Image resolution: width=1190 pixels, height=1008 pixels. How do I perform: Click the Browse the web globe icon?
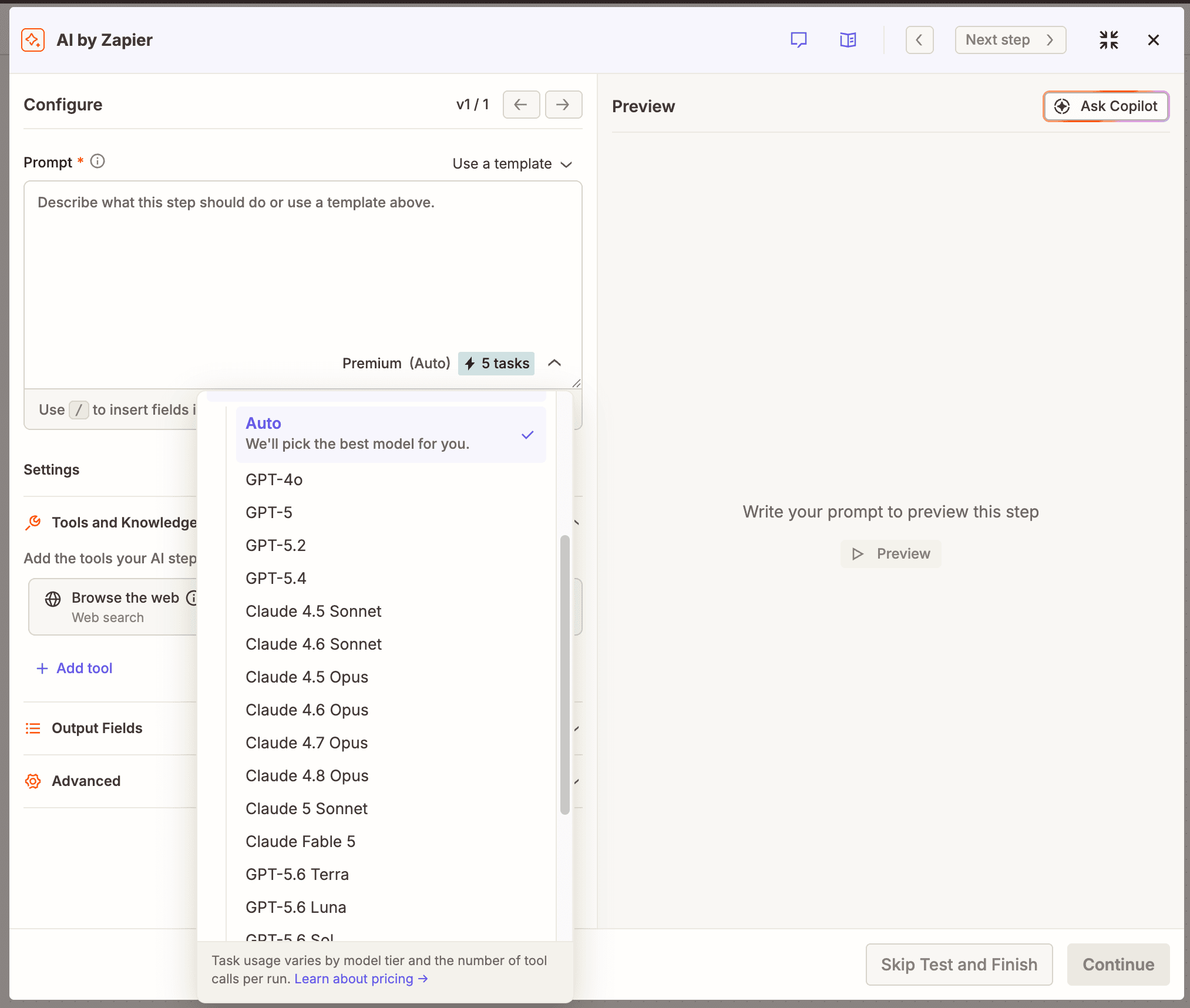point(53,599)
